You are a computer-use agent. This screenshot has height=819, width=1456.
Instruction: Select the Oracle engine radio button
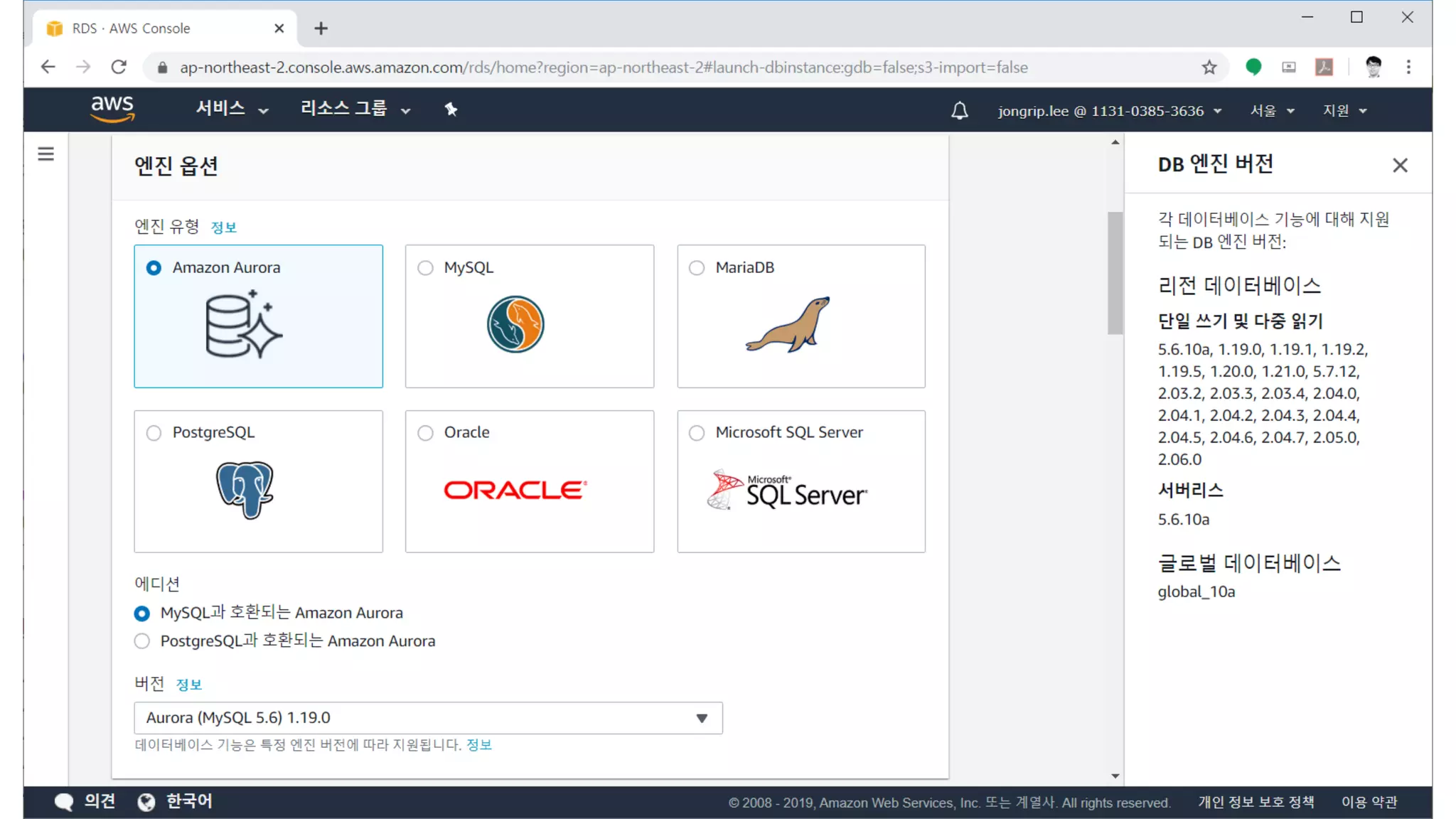(x=425, y=433)
